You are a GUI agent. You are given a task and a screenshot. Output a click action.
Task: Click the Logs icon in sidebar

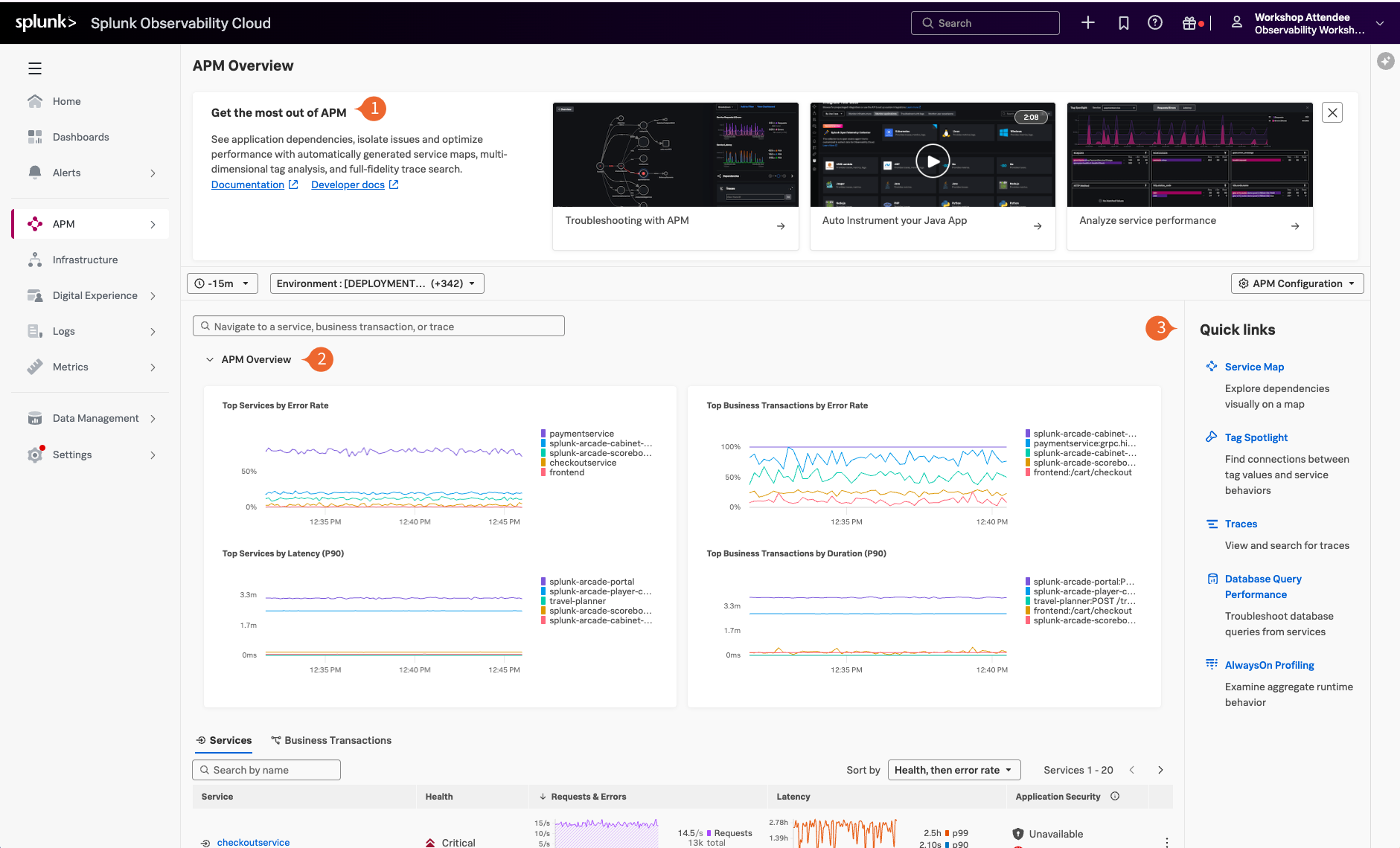[35, 331]
